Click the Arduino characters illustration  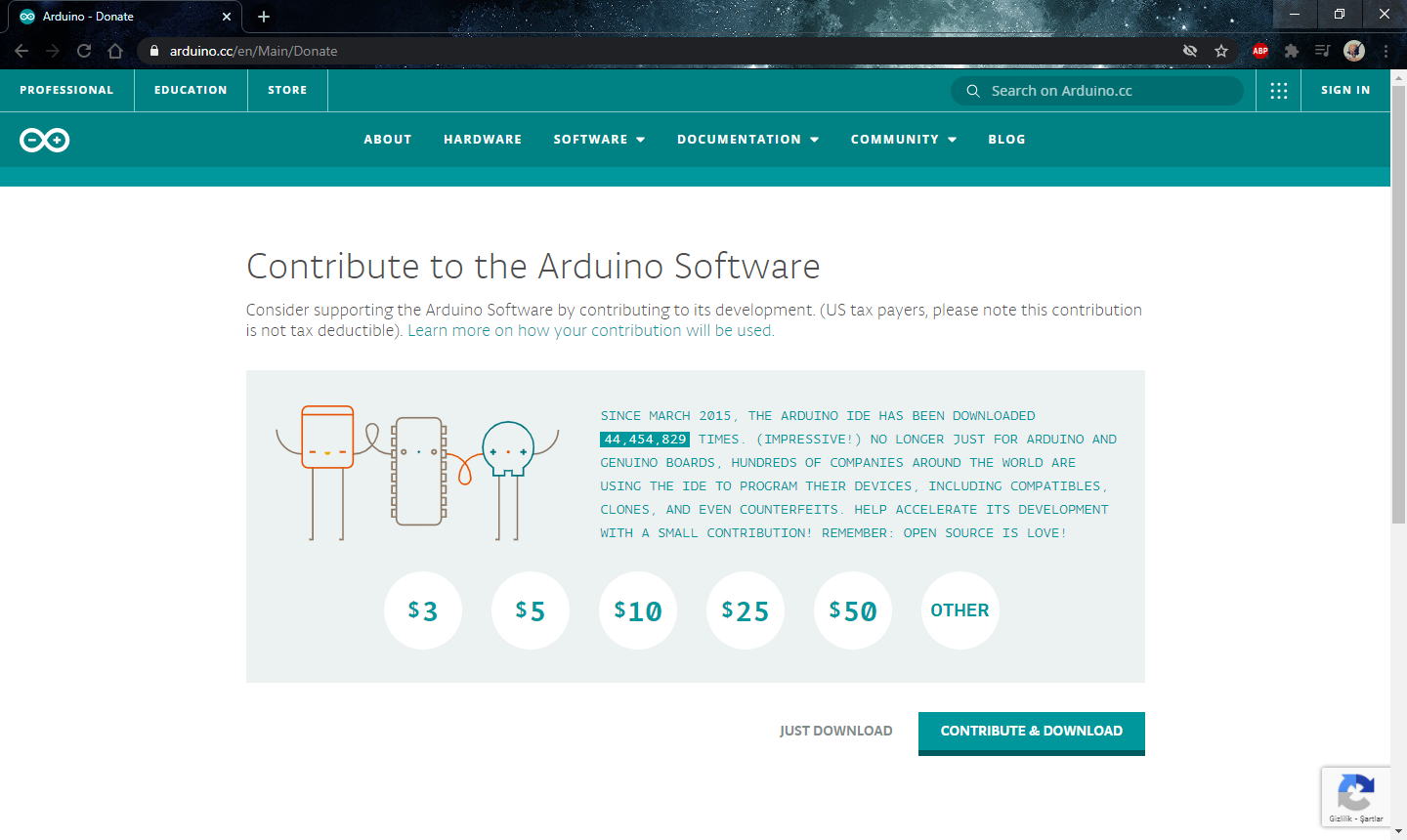point(417,472)
